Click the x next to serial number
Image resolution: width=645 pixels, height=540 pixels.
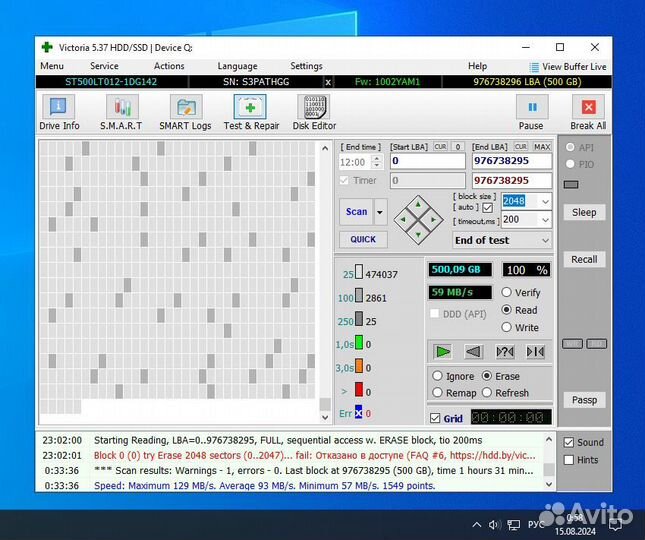(x=328, y=82)
